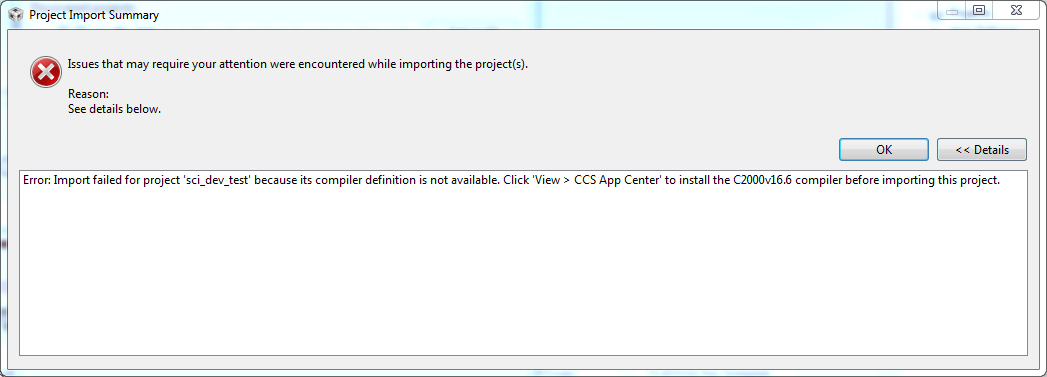Click the word 'Error:' in details
Image resolution: width=1047 pixels, height=377 pixels.
[x=37, y=180]
